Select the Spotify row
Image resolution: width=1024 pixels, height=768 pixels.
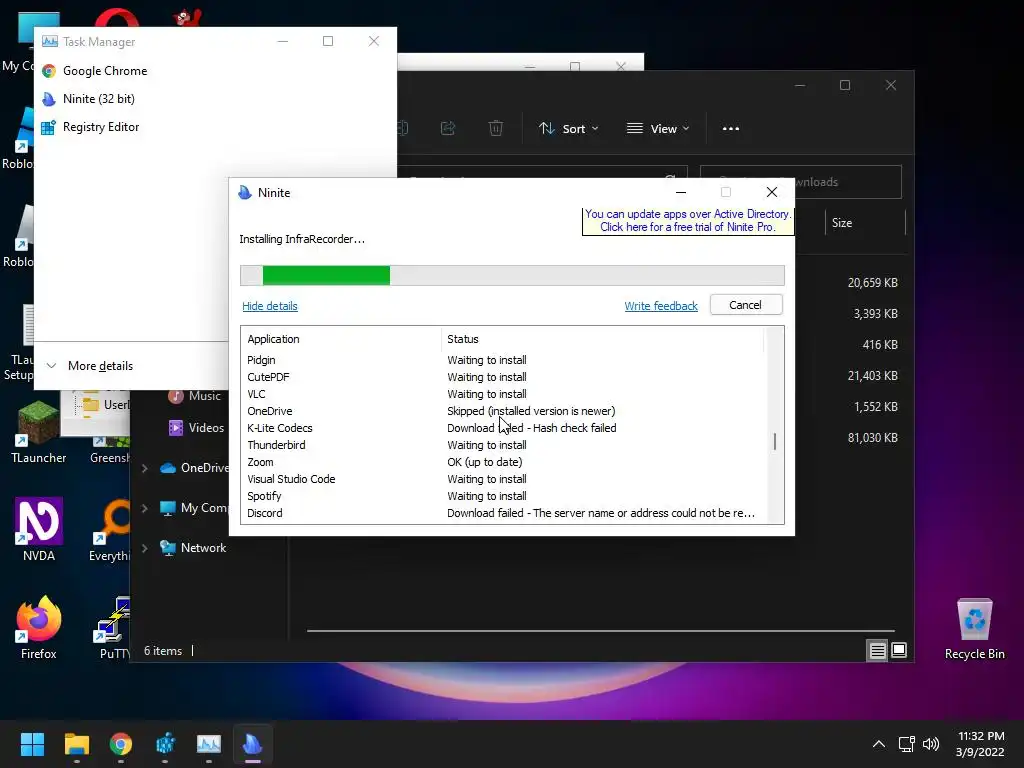[502, 496]
